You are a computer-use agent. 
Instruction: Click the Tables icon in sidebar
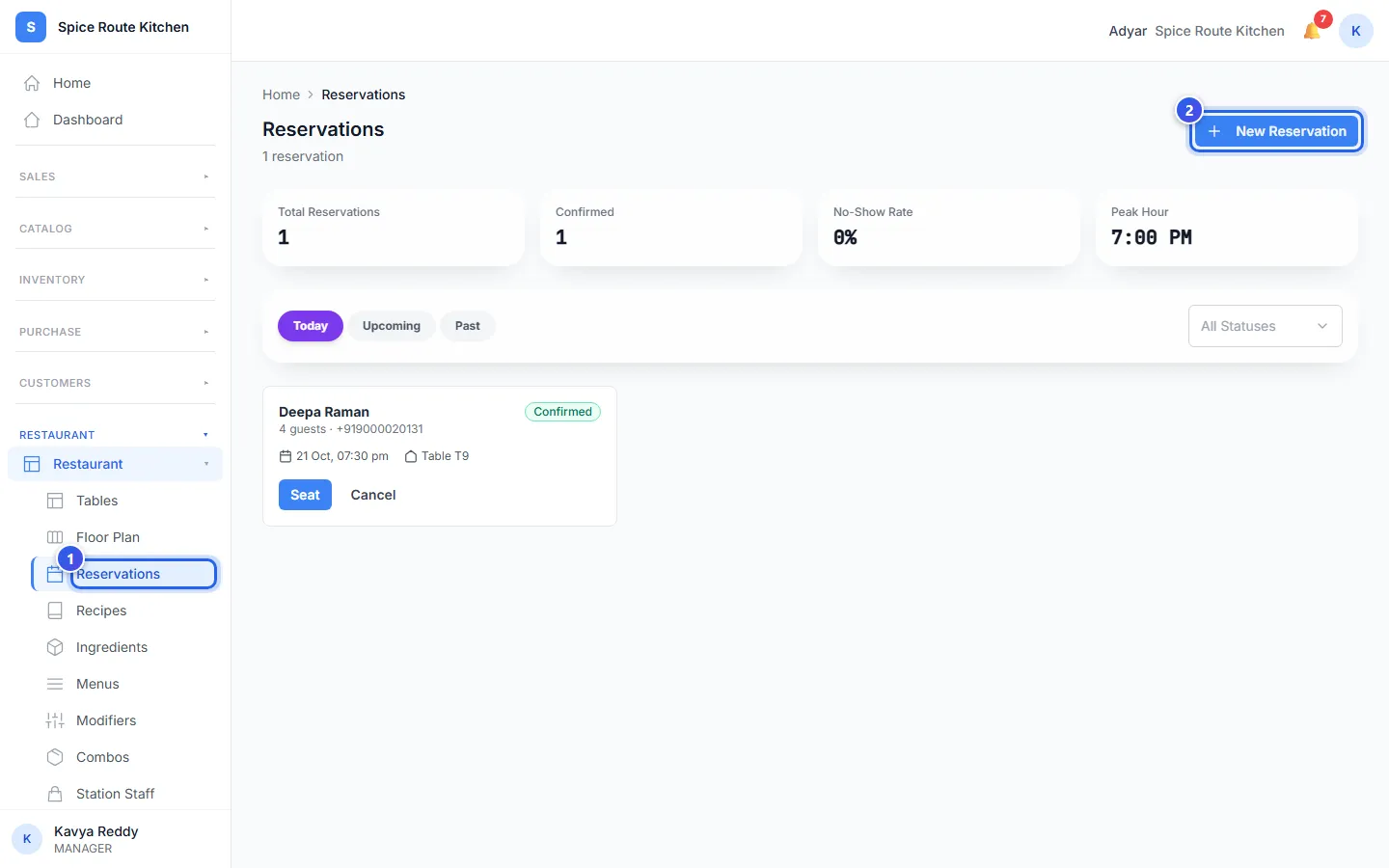click(55, 501)
